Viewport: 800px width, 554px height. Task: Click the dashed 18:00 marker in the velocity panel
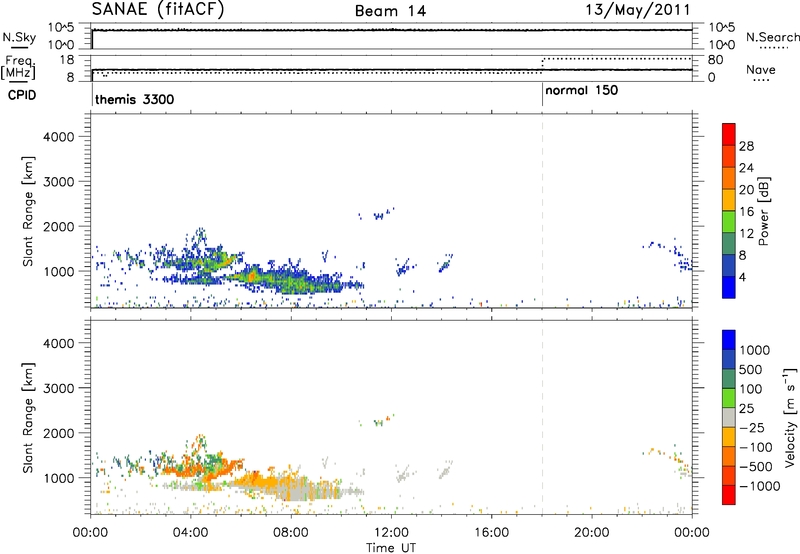coord(542,417)
